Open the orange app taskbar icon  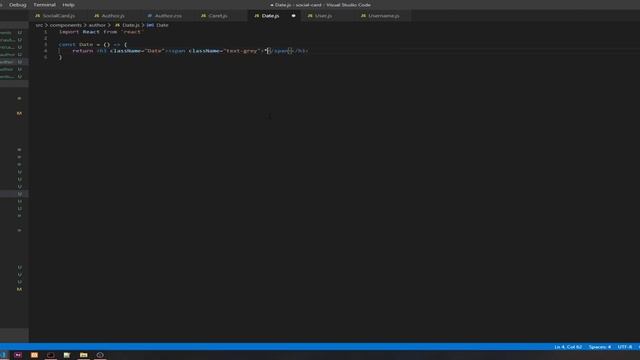(34, 355)
